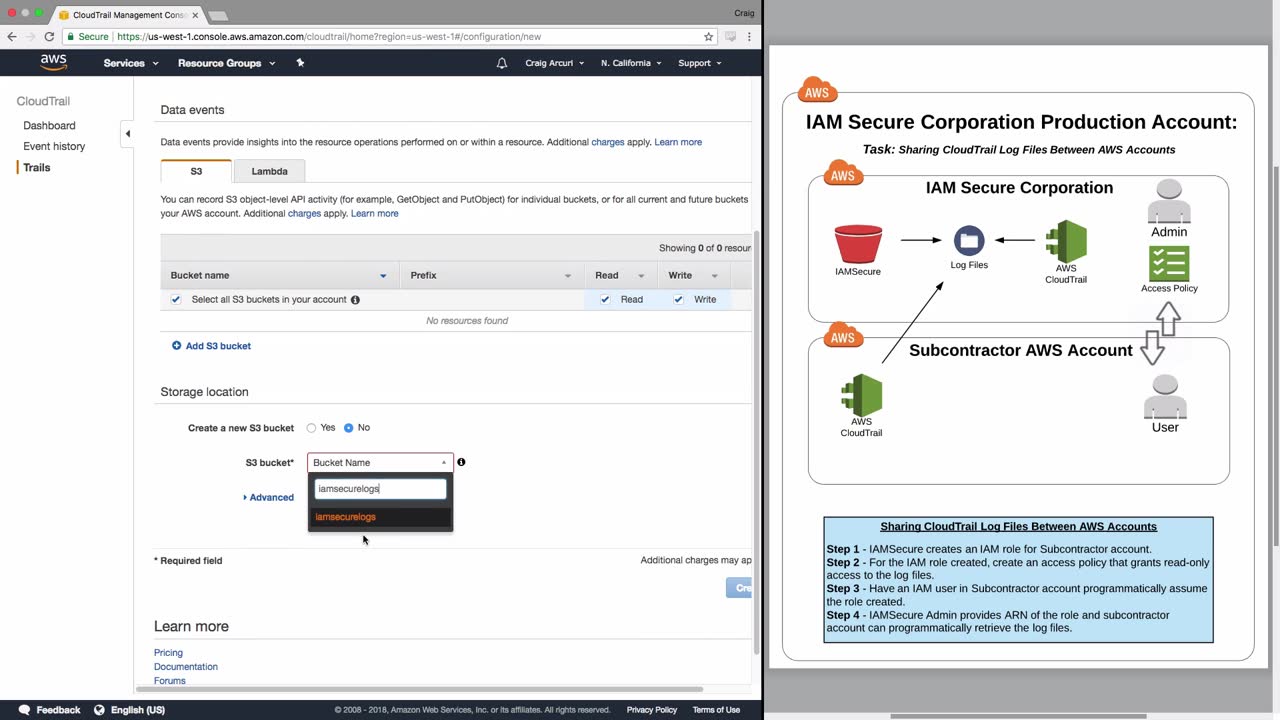Screen dimensions: 1280x720
Task: Open the notifications bell
Action: pos(502,63)
